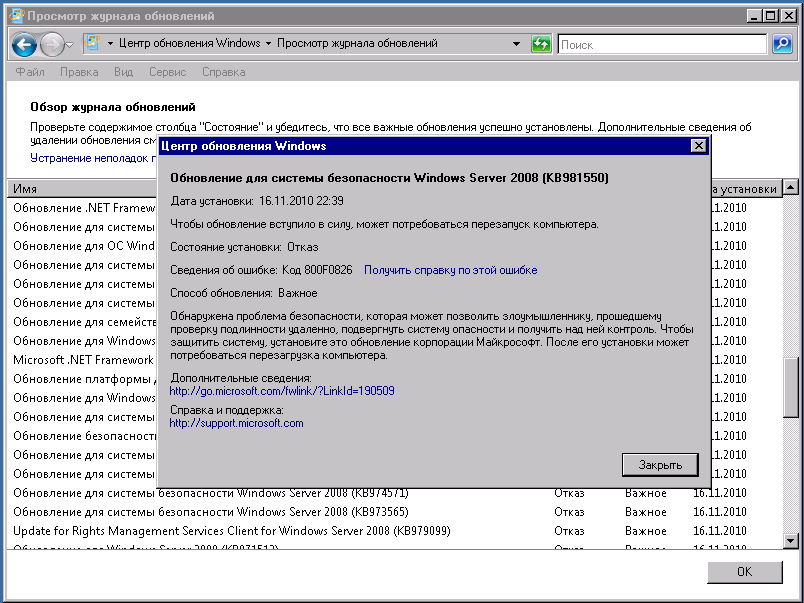Click the magnifier search icon
Image resolution: width=804 pixels, height=603 pixels.
click(x=782, y=44)
